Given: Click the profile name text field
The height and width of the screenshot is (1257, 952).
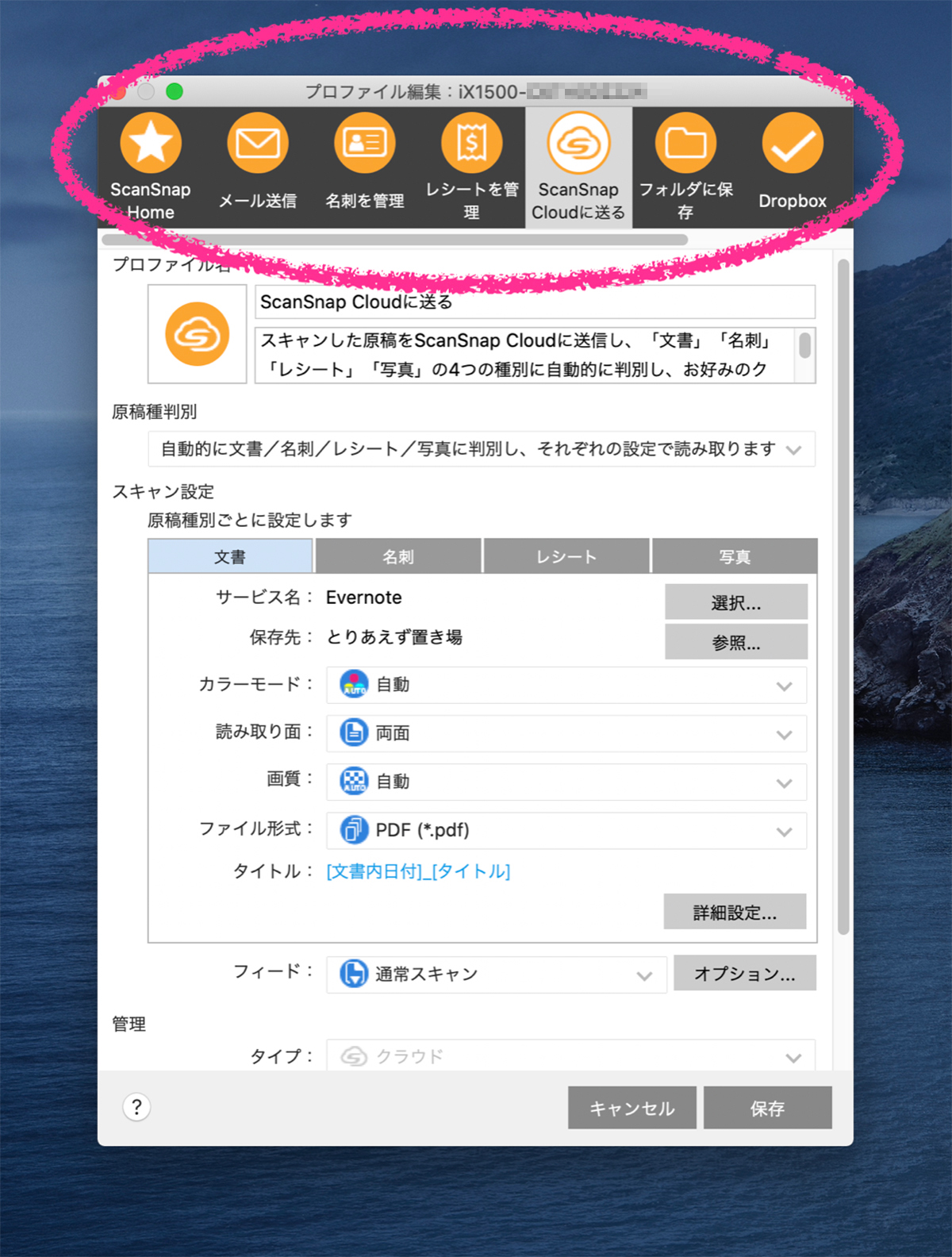Looking at the screenshot, I should click(x=535, y=302).
